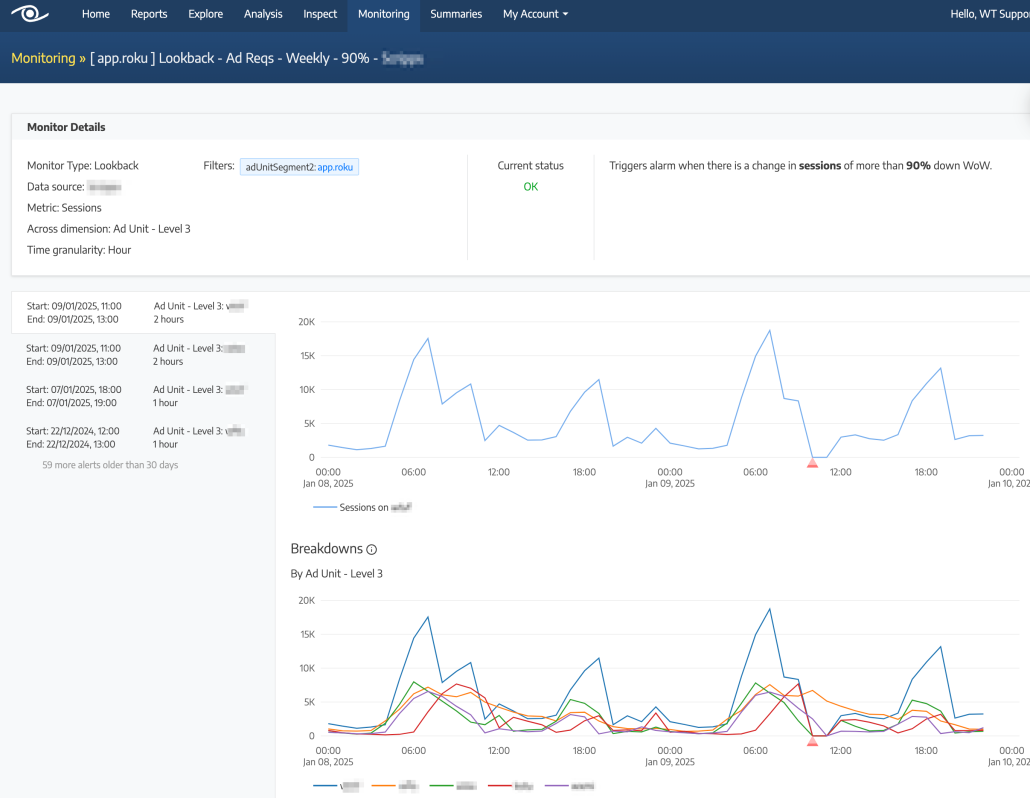Image resolution: width=1030 pixels, height=798 pixels.
Task: Click the info icon next to Breakdowns
Action: 370,548
